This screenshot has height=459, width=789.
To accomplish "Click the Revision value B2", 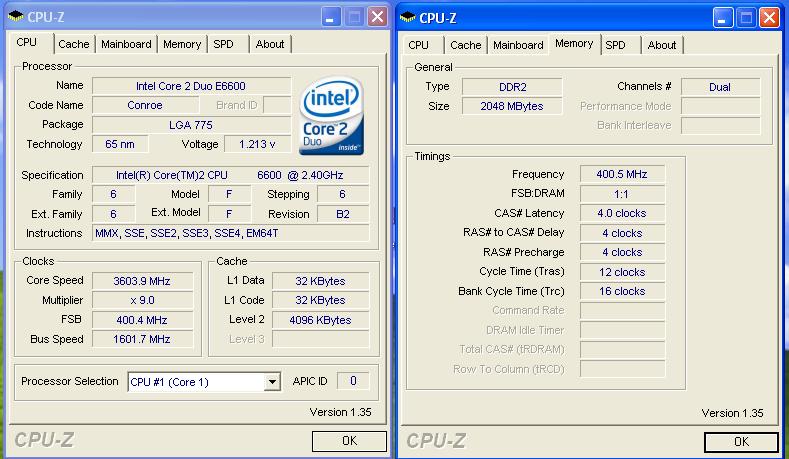I will click(343, 214).
